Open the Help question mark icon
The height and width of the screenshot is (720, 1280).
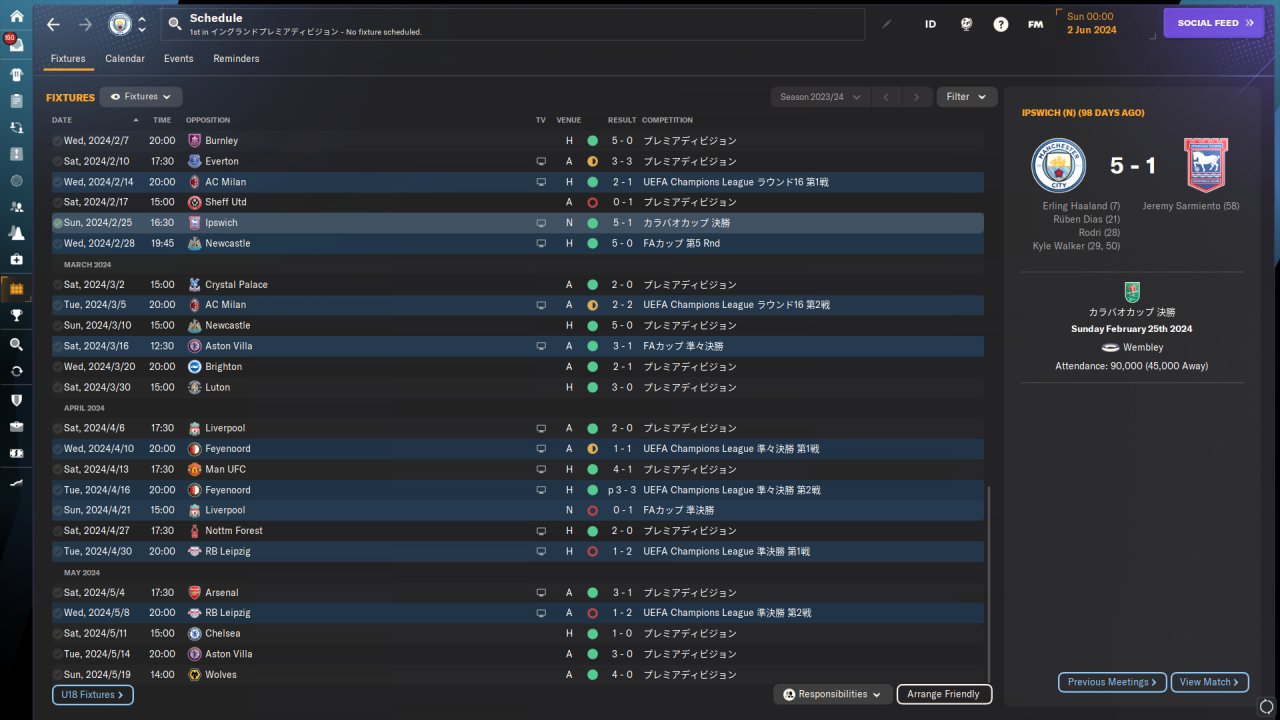[1001, 24]
